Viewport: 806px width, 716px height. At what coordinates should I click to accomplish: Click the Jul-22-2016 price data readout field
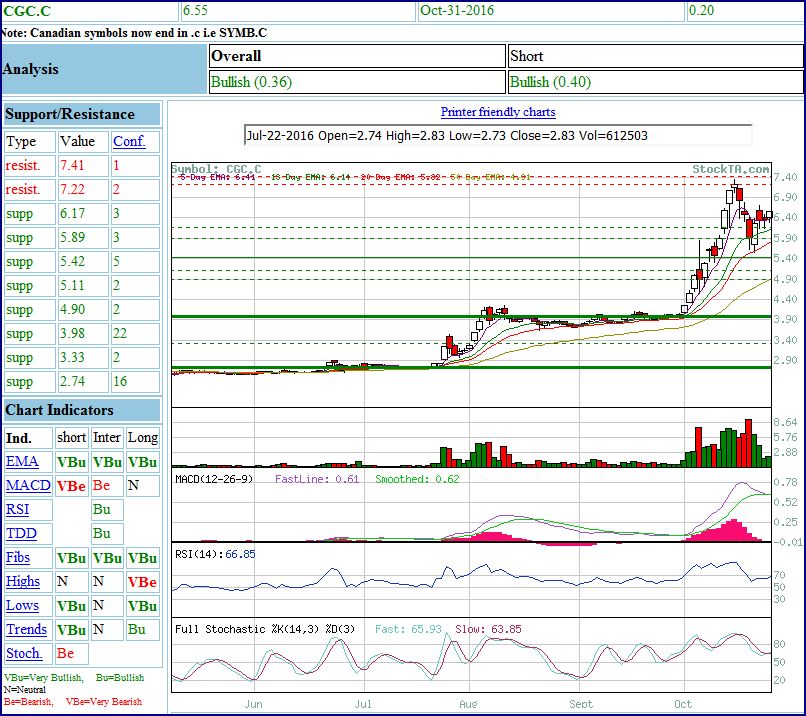point(497,135)
